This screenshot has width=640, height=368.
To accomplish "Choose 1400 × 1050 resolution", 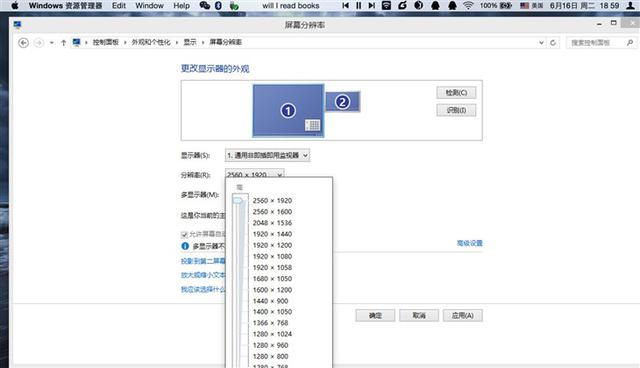I will coord(272,312).
